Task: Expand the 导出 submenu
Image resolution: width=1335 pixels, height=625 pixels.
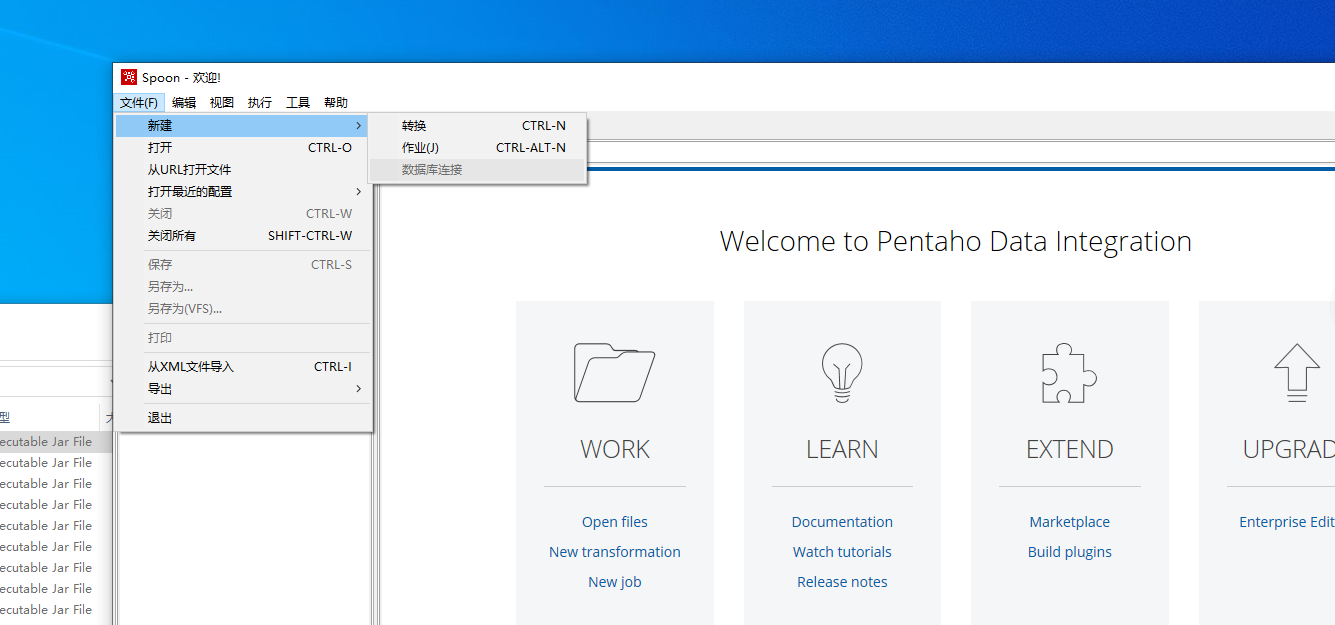Action: pos(243,388)
